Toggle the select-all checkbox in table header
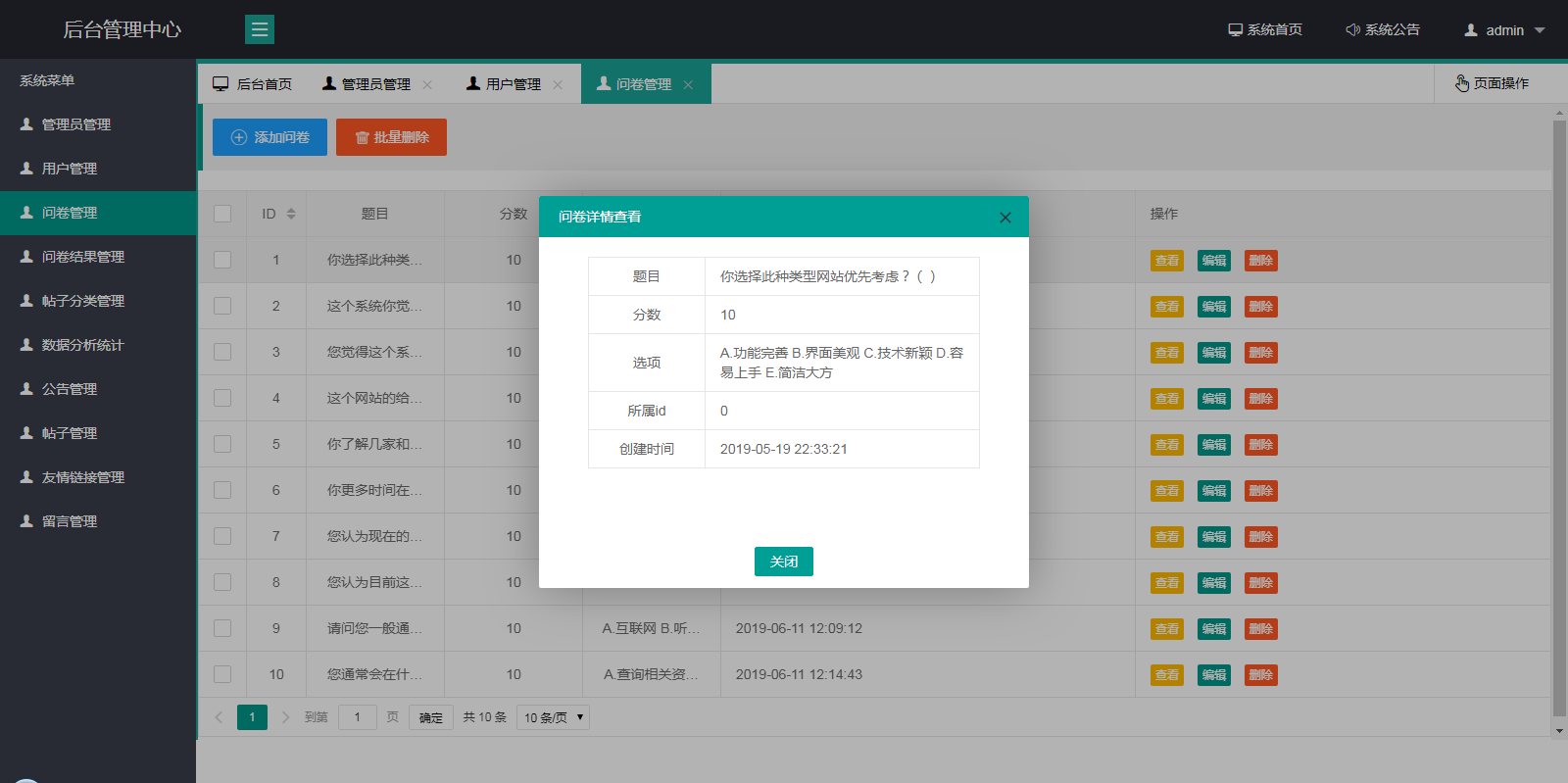Screen dimensions: 1568x783 222,214
